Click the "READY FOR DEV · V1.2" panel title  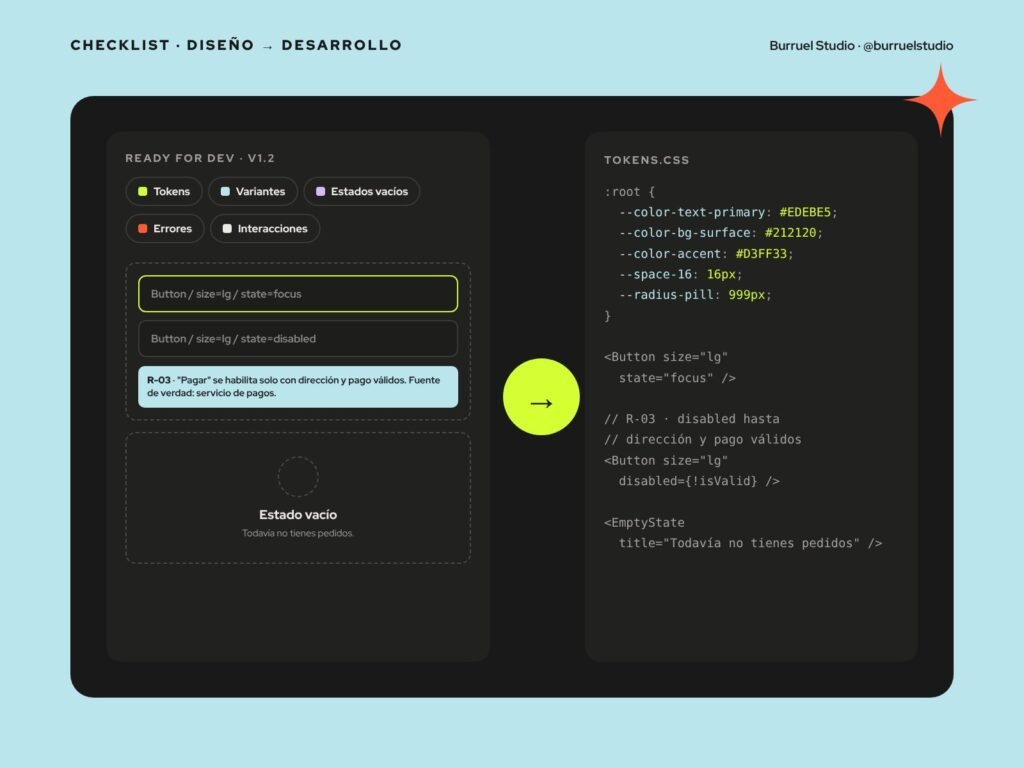pyautogui.click(x=200, y=158)
